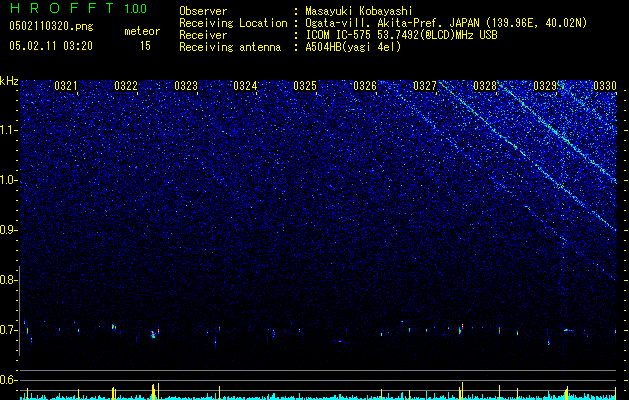629x400 pixels.
Task: Click the A504HB(yagi 4el) antenna text
Action: point(353,47)
